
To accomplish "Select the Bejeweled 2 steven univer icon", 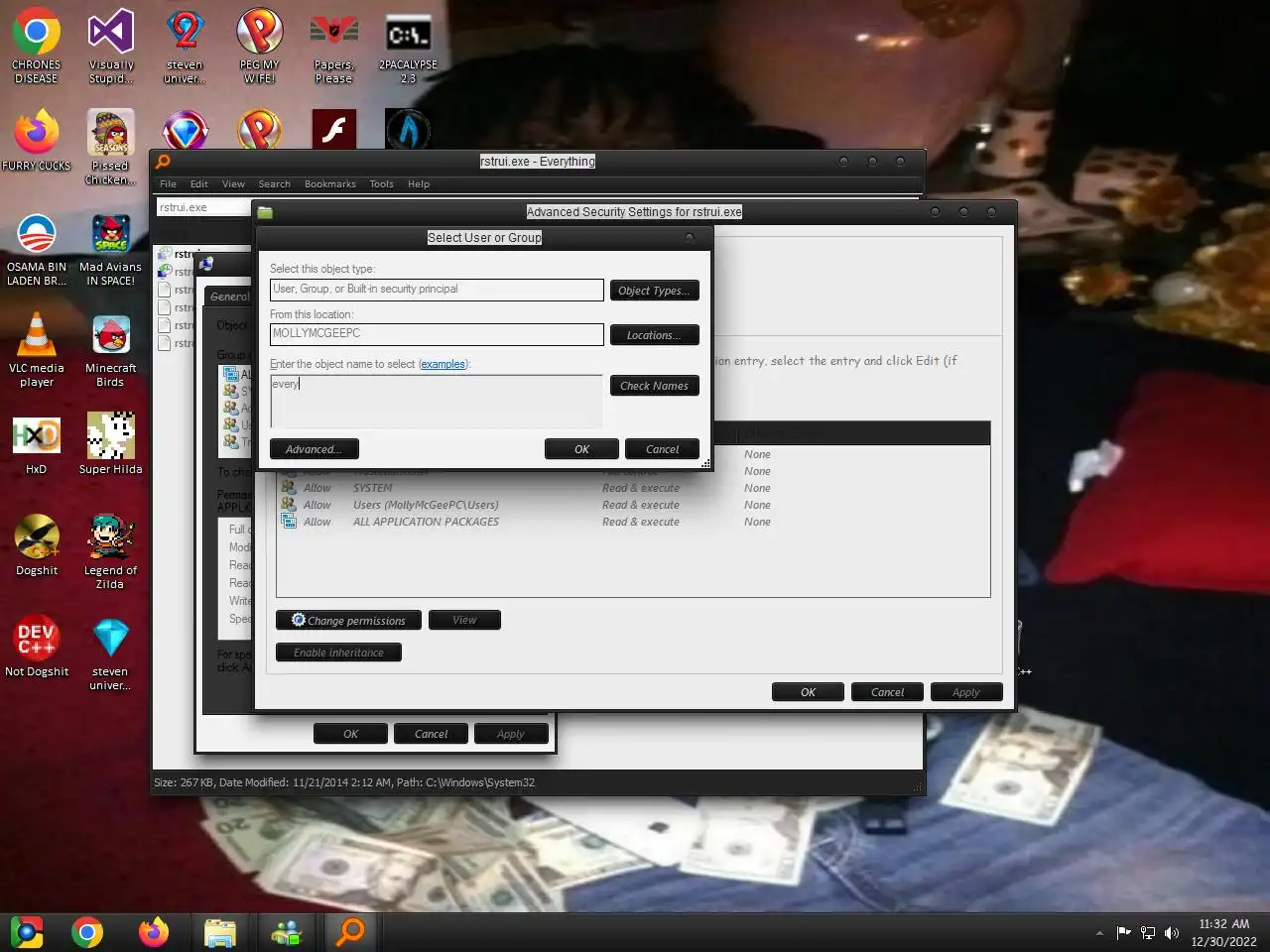I will tap(186, 47).
